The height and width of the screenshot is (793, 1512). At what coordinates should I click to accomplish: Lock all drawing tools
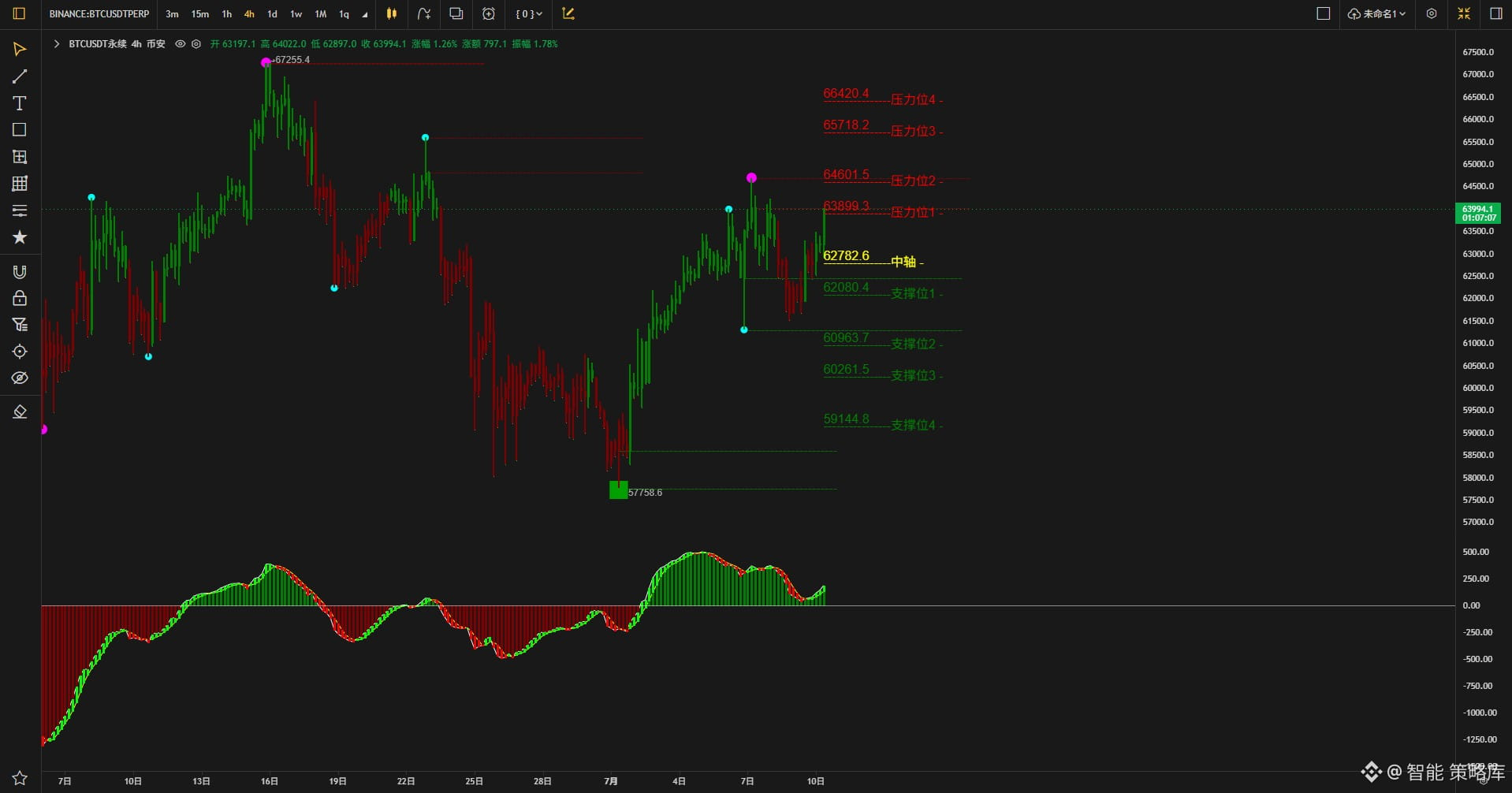tap(20, 298)
